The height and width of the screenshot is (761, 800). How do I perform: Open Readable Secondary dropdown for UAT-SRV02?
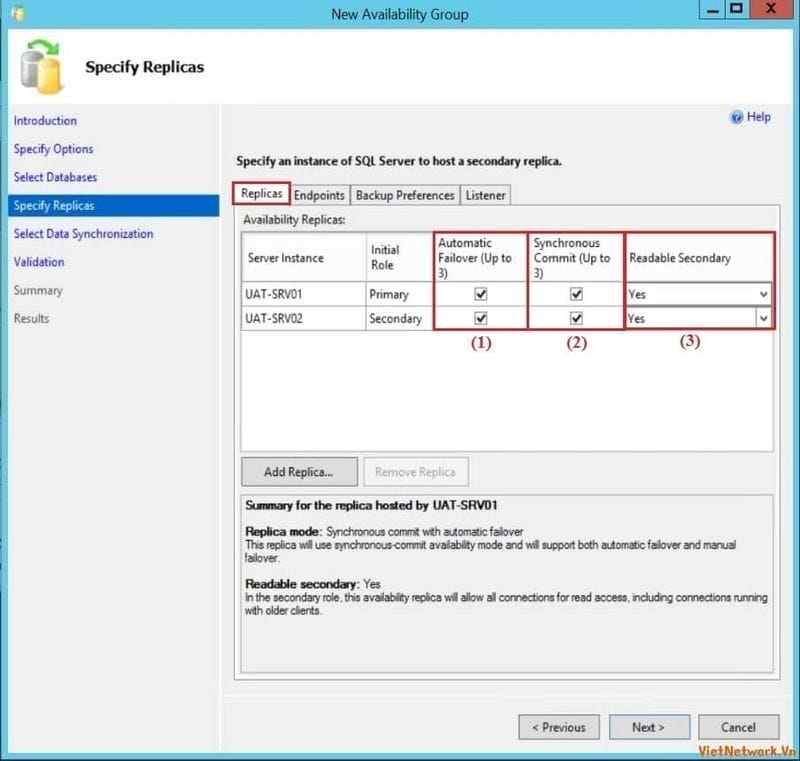tap(763, 319)
